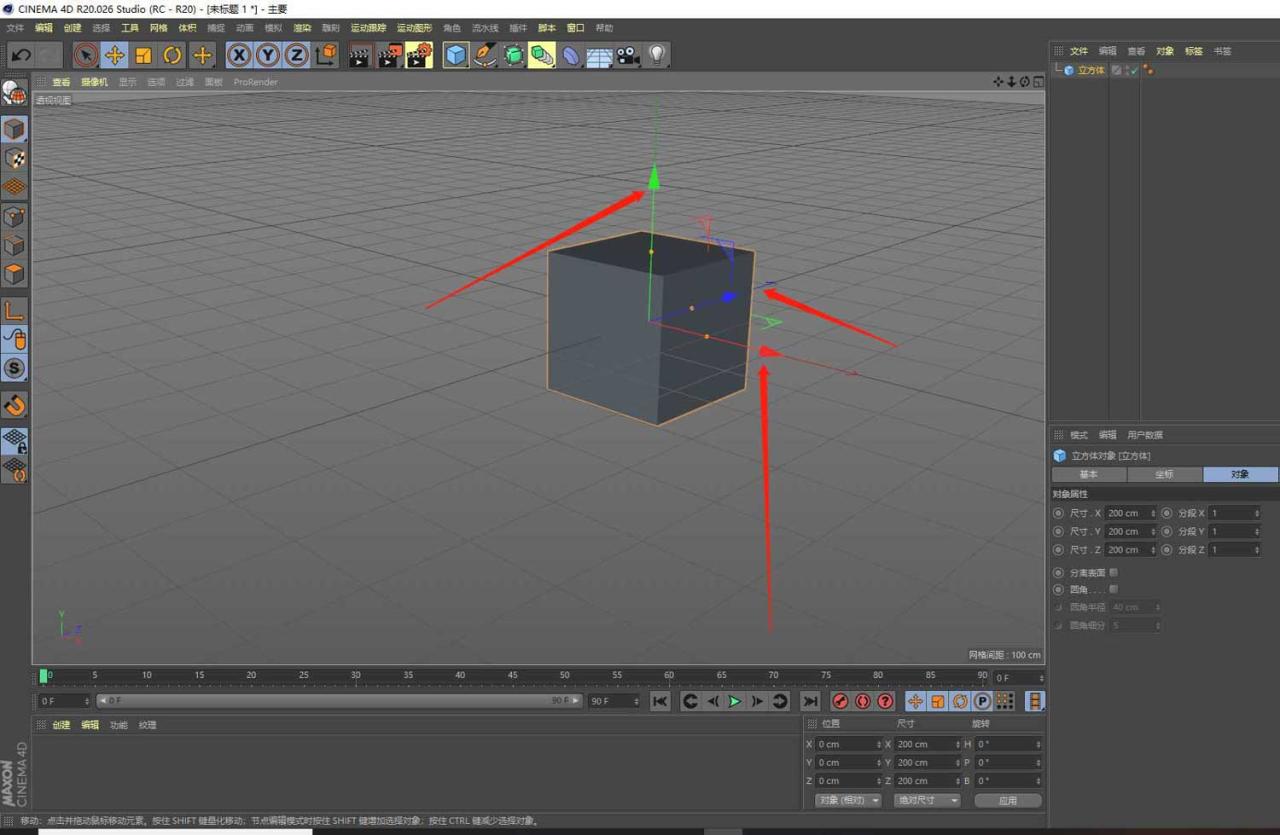Click the Cube primitive icon in the toolbar
The width and height of the screenshot is (1280, 835).
coord(455,55)
